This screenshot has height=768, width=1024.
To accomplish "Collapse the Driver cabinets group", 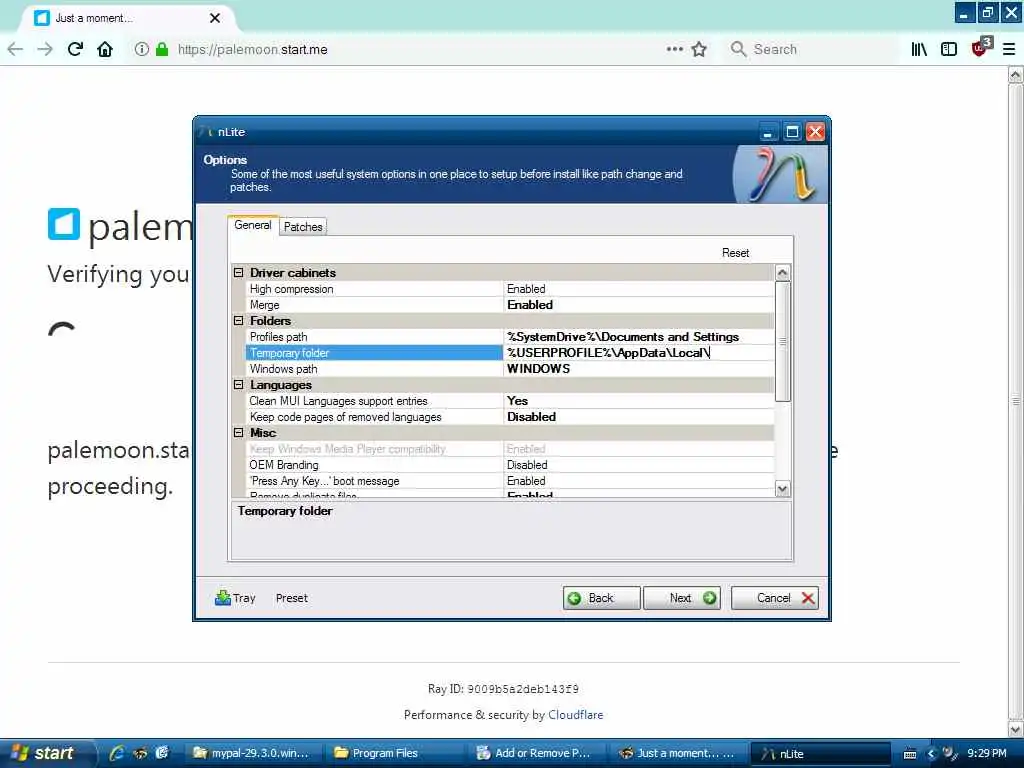I will (x=238, y=273).
